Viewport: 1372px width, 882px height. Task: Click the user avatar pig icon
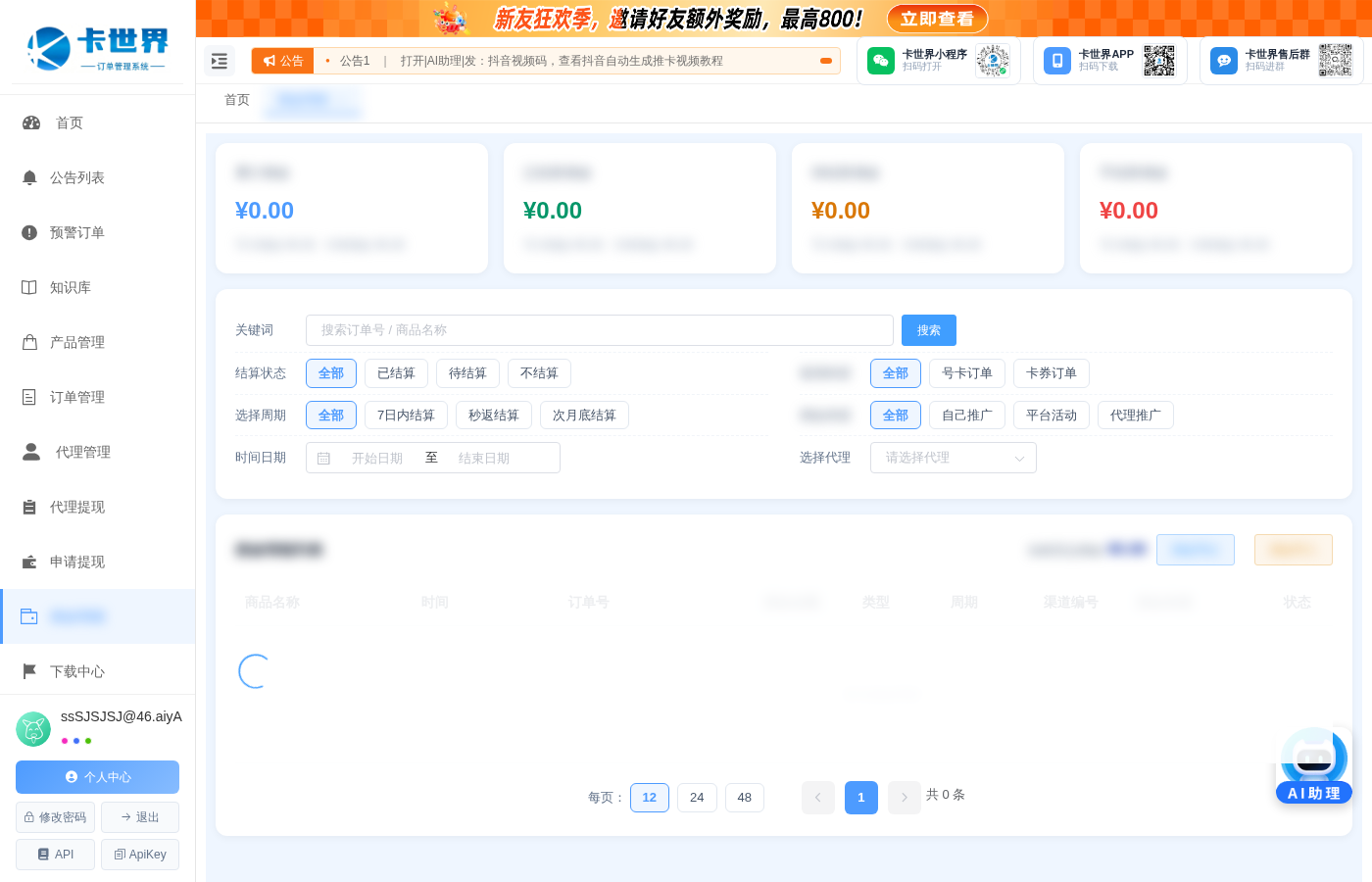pos(33,729)
